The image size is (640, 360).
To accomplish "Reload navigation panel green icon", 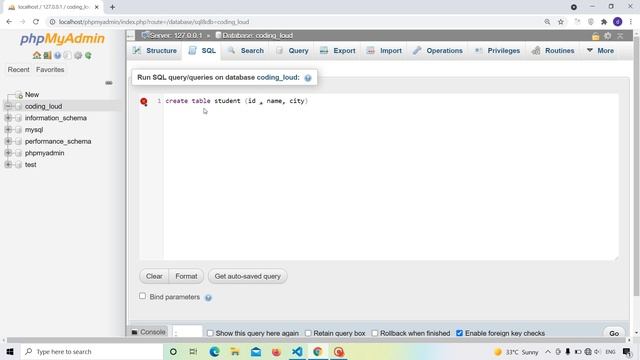I will tap(88, 56).
